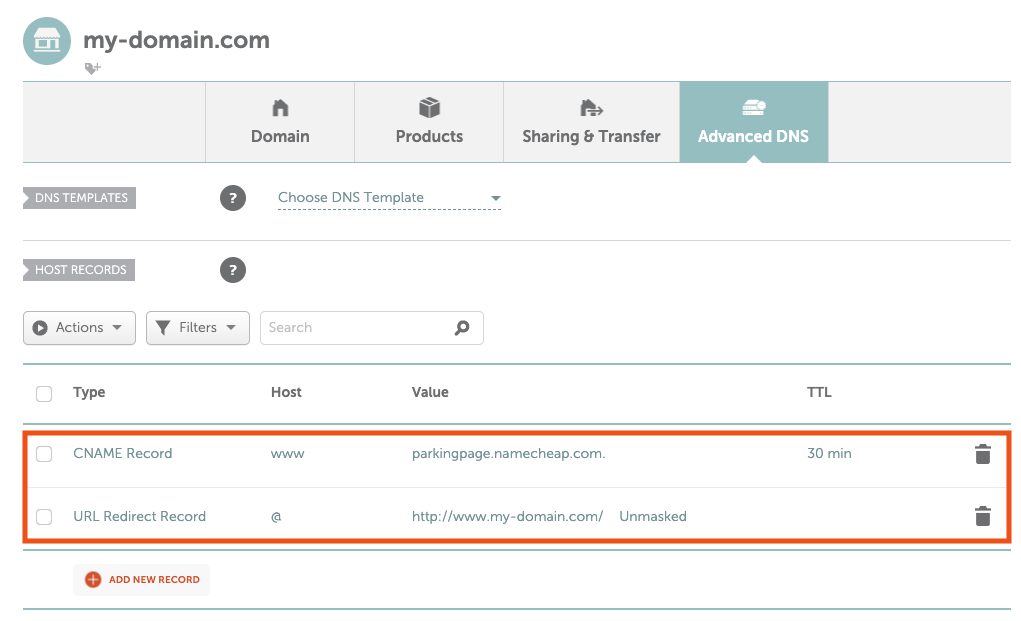Delete the CNAME Record using trash icon
This screenshot has width=1021, height=621.
coord(982,454)
